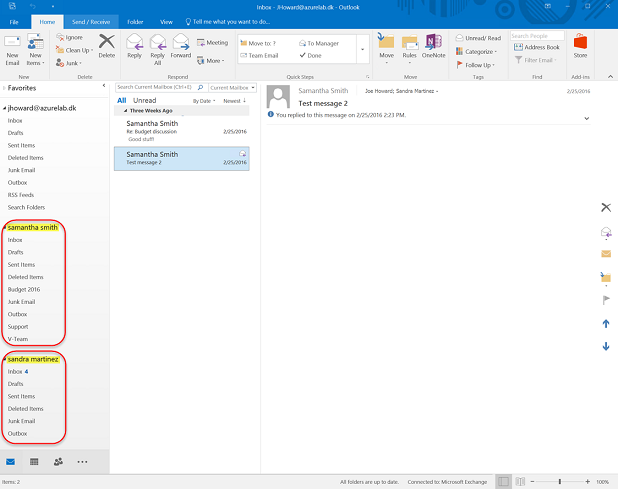Open the Re: Budget discussion message
Viewport: 618px width, 489px height.
click(x=182, y=131)
